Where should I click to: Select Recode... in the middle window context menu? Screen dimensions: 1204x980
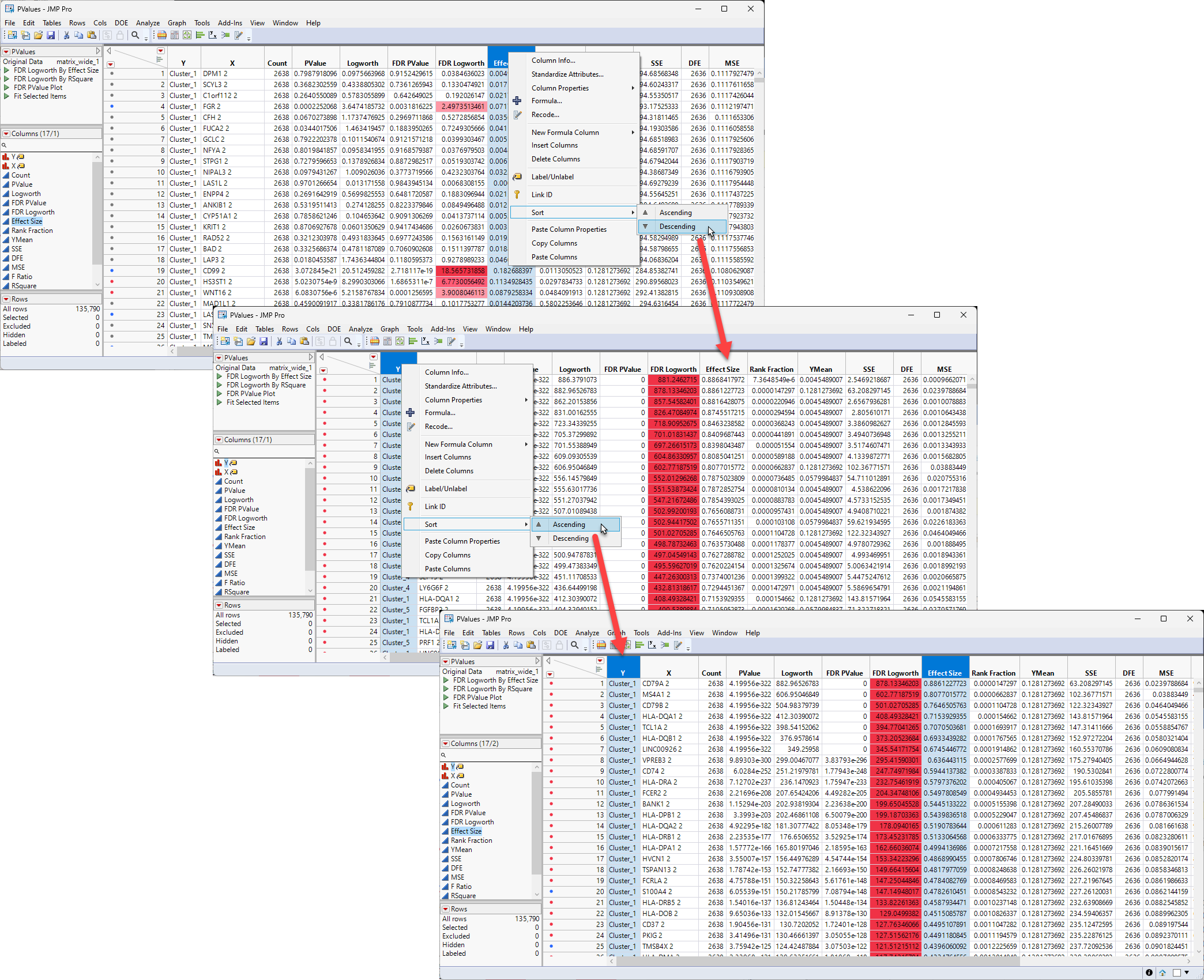click(x=438, y=427)
